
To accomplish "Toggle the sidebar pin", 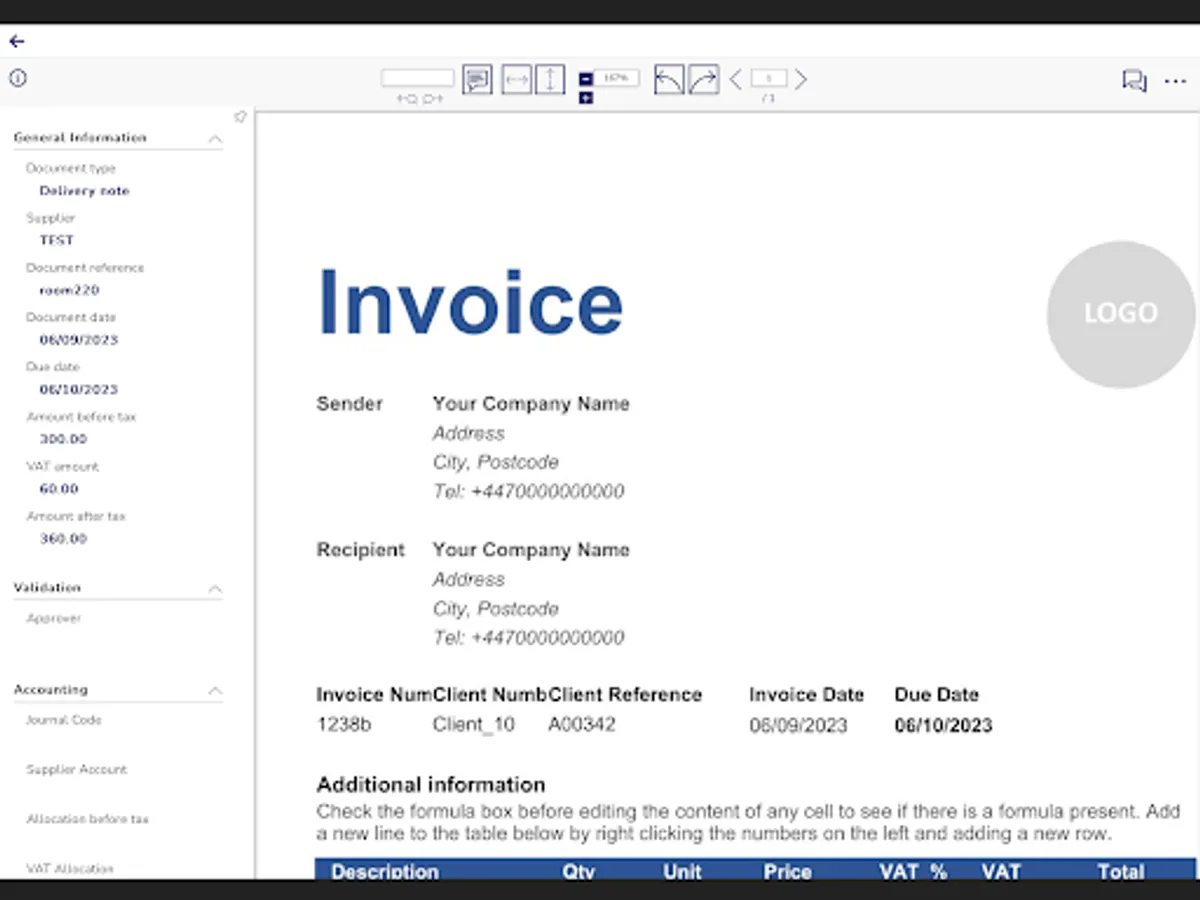I will (240, 116).
